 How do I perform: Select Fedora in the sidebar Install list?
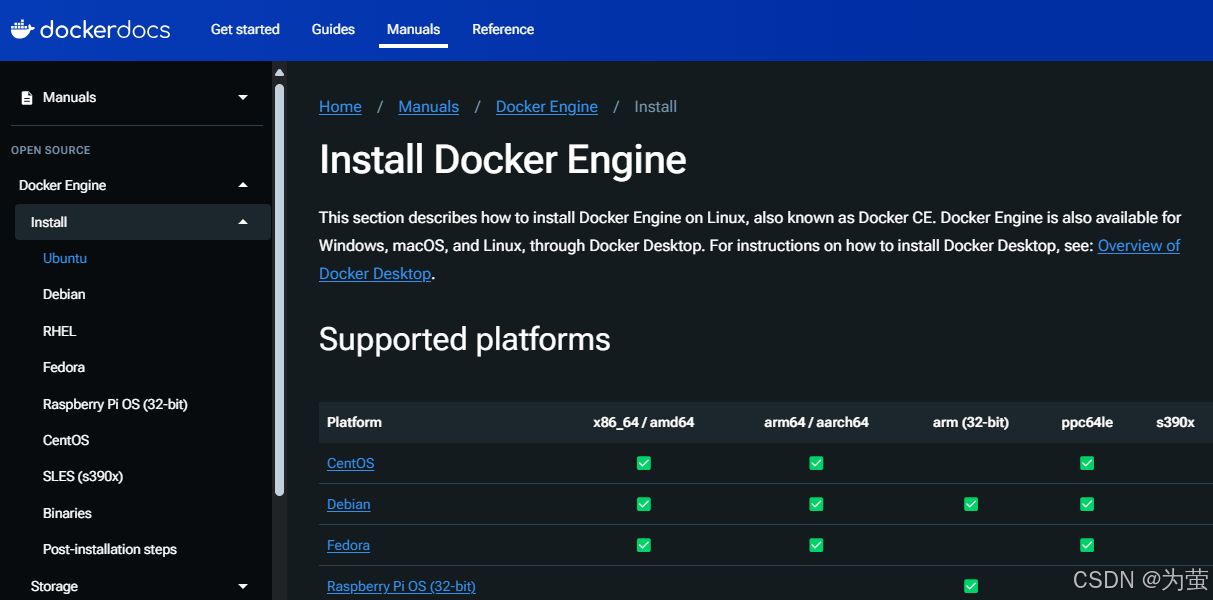tap(64, 367)
